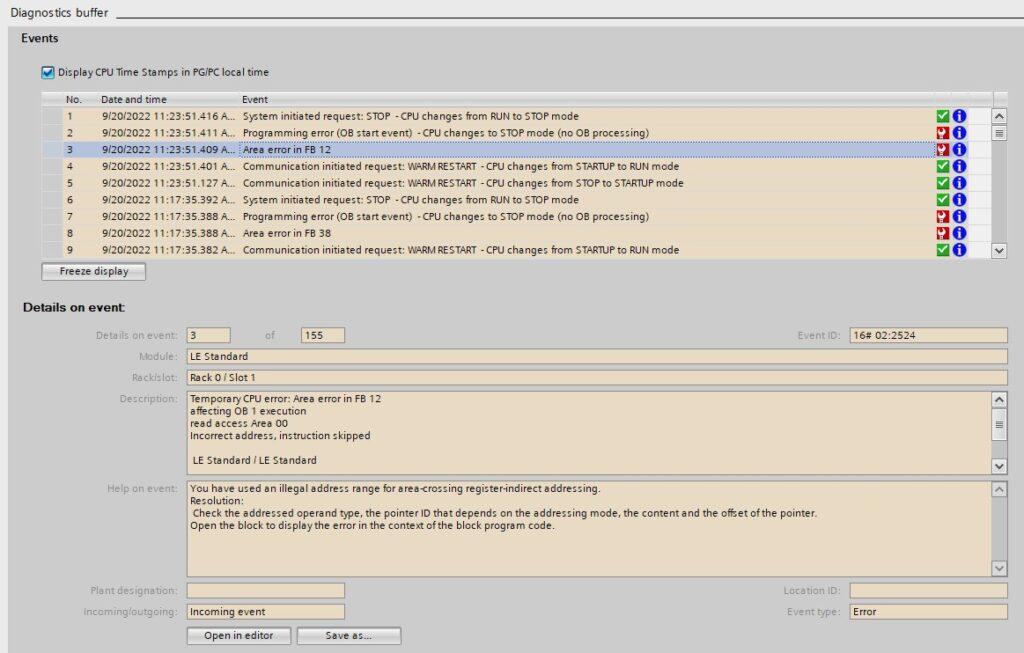
Task: Click the Event column header
Action: click(x=255, y=100)
